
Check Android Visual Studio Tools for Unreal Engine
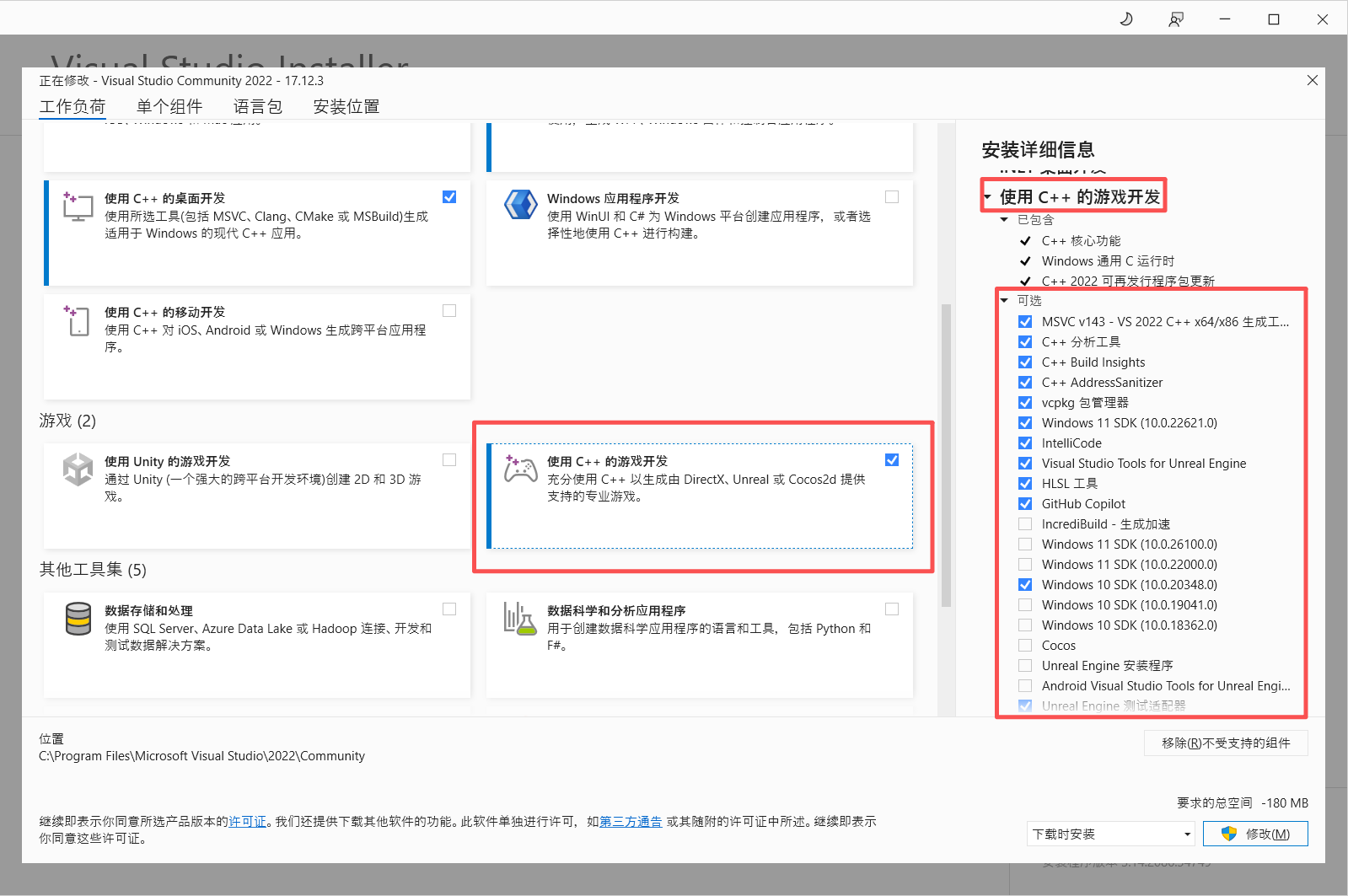click(x=1025, y=685)
